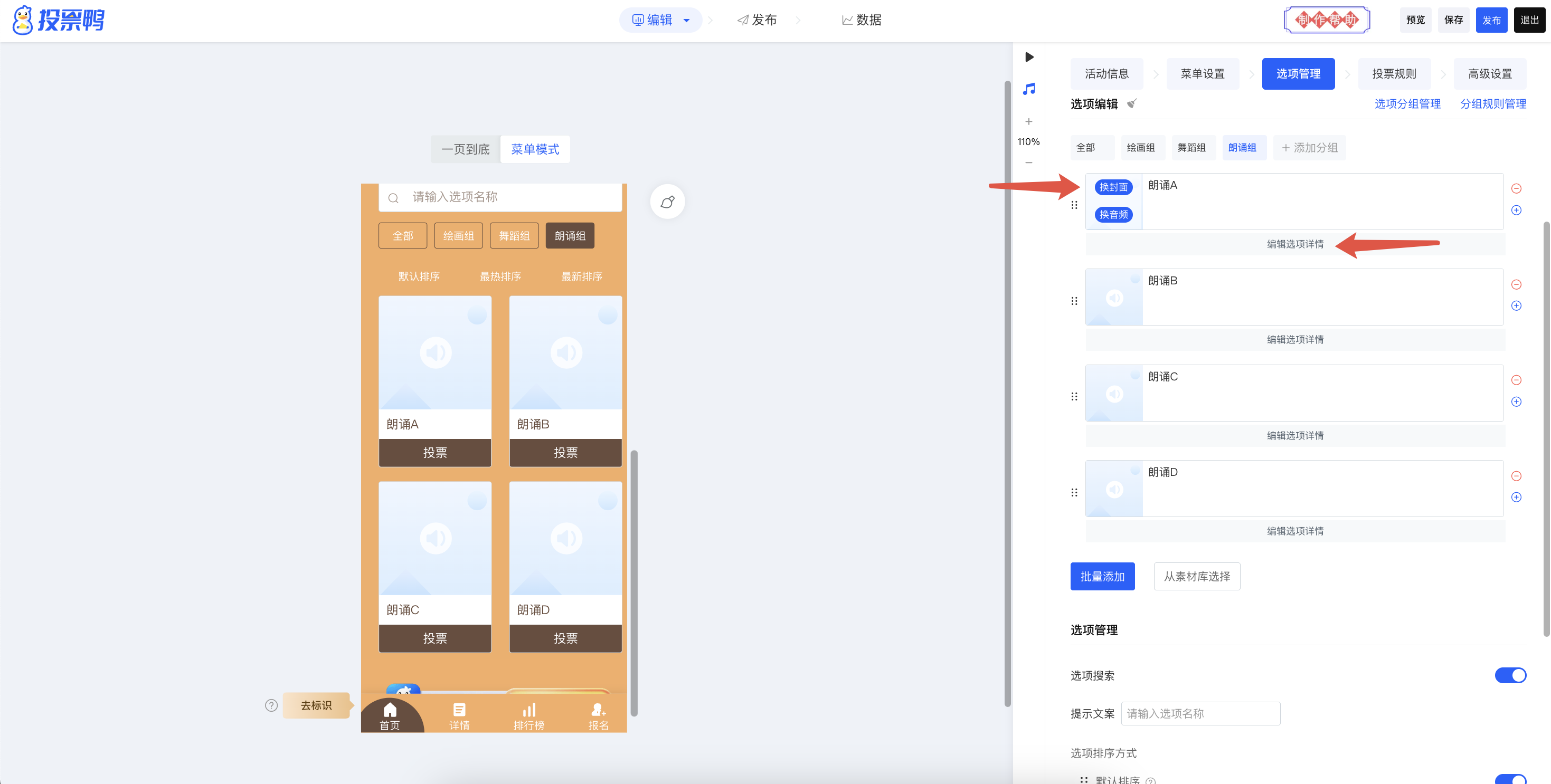Open 分组规则管理 link
Image resolution: width=1551 pixels, height=784 pixels.
(1492, 104)
